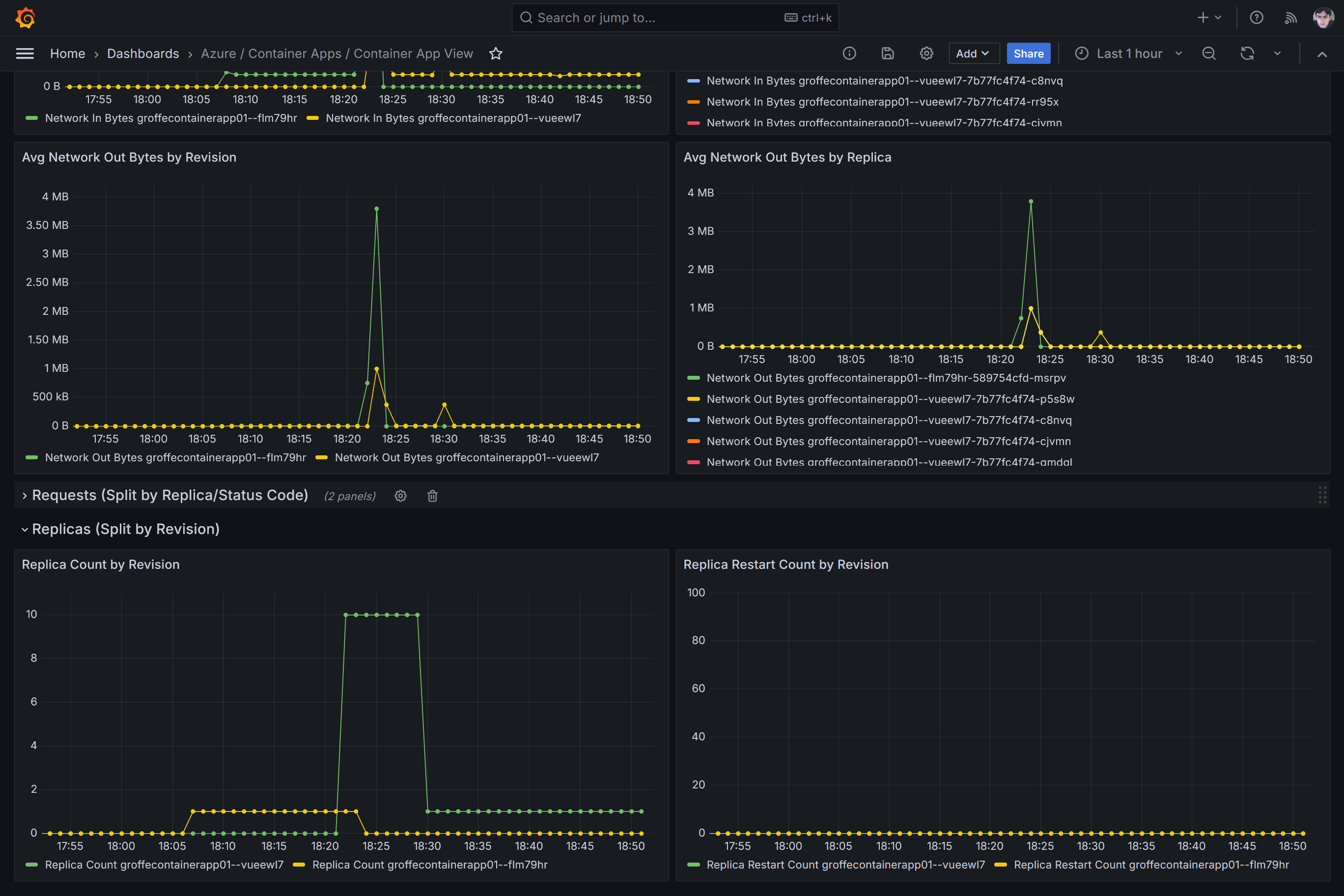Image resolution: width=1344 pixels, height=896 pixels.
Task: Click the green flm79hr-589754cfd-msrpv legend color swatch
Action: [693, 378]
